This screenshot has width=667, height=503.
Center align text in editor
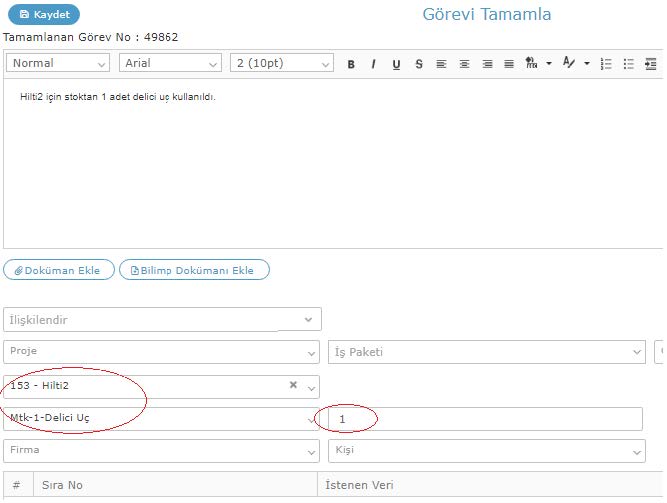[464, 64]
